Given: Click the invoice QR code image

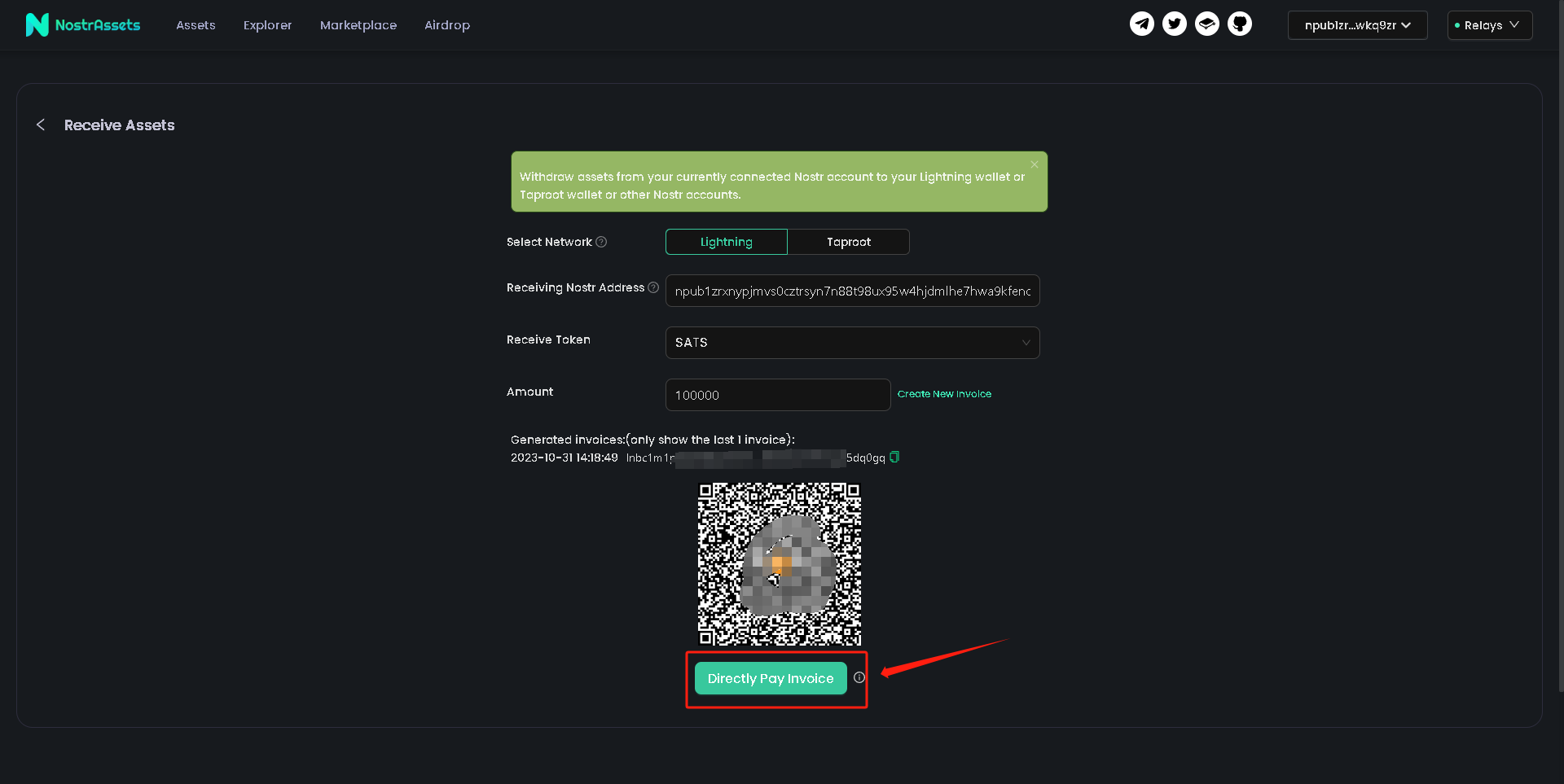Looking at the screenshot, I should (x=779, y=564).
